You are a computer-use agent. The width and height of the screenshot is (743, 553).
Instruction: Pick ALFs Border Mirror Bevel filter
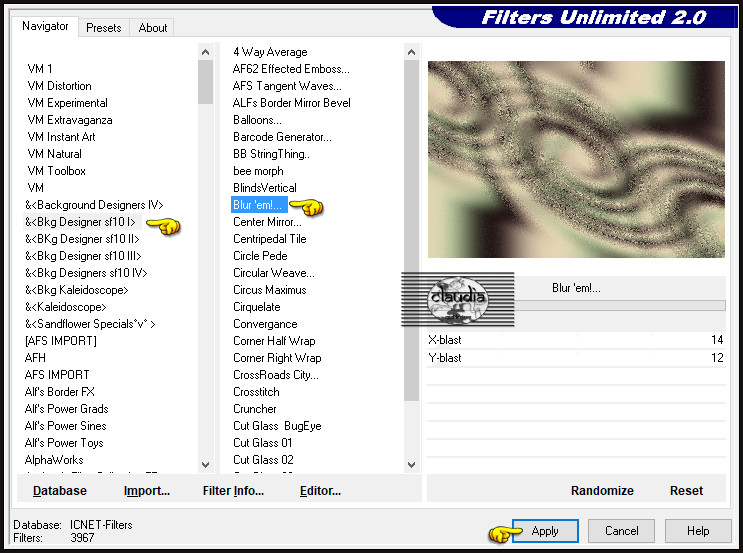coord(291,103)
